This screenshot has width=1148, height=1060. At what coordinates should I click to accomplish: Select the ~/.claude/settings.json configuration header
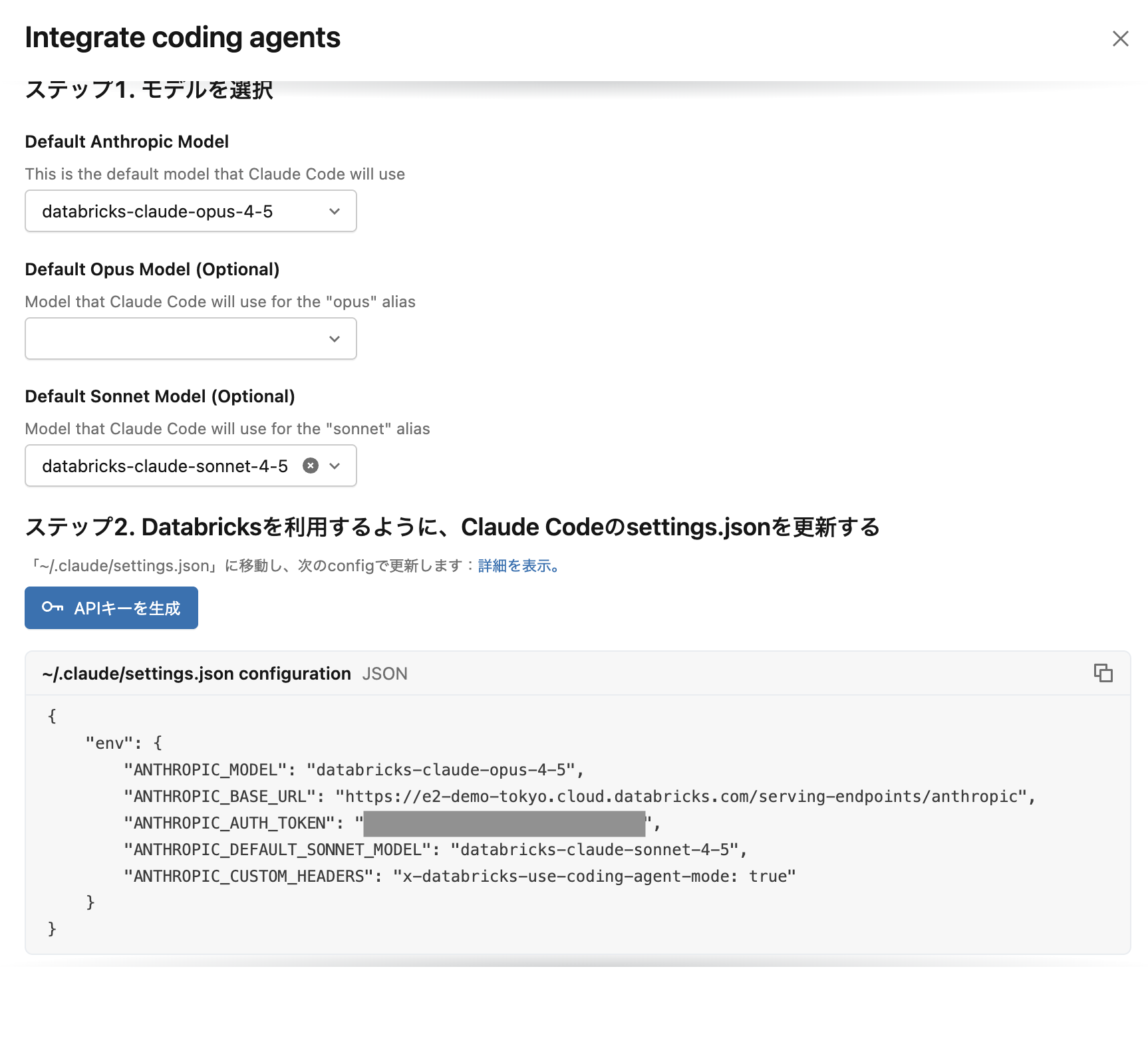tap(196, 673)
